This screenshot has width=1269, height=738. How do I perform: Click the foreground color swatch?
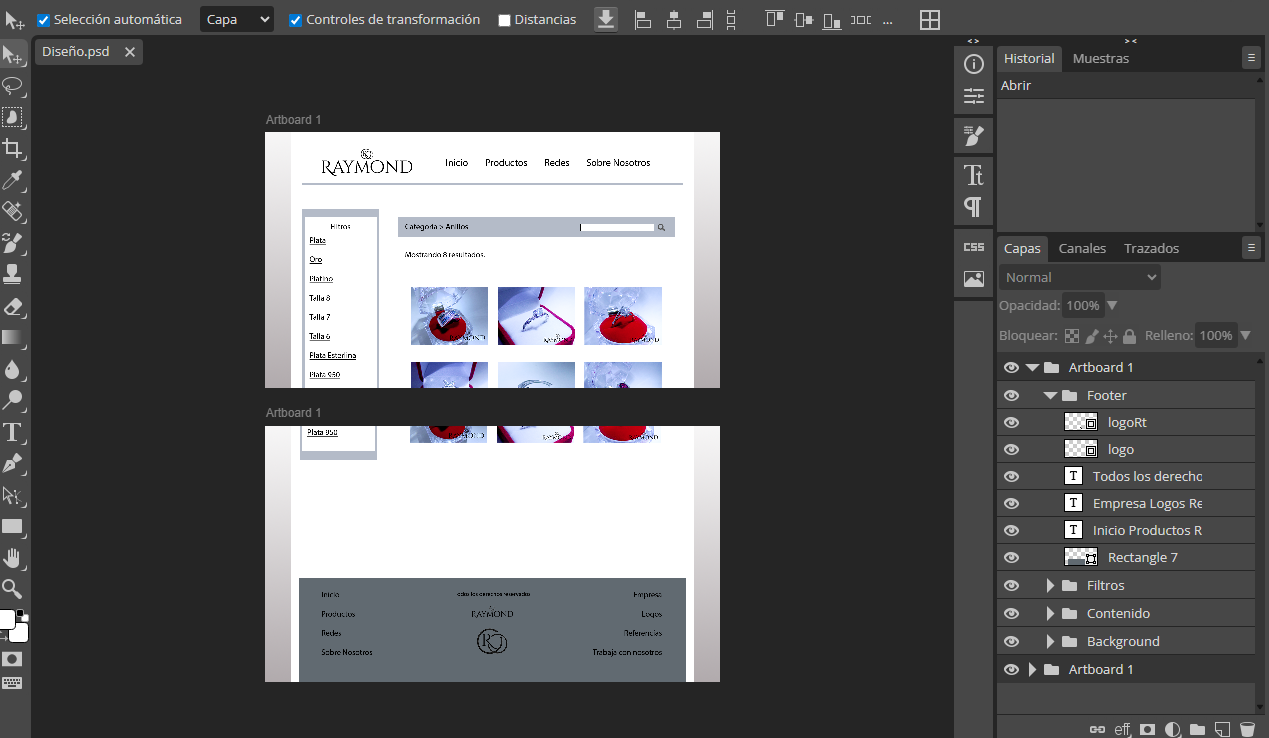(x=7, y=619)
